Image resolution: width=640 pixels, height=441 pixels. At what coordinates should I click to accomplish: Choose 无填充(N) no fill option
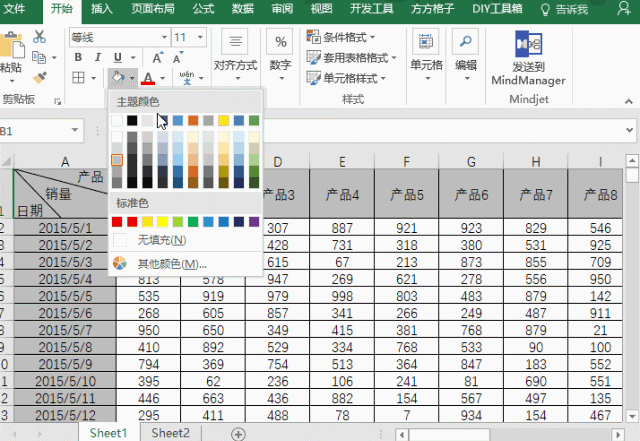186,240
